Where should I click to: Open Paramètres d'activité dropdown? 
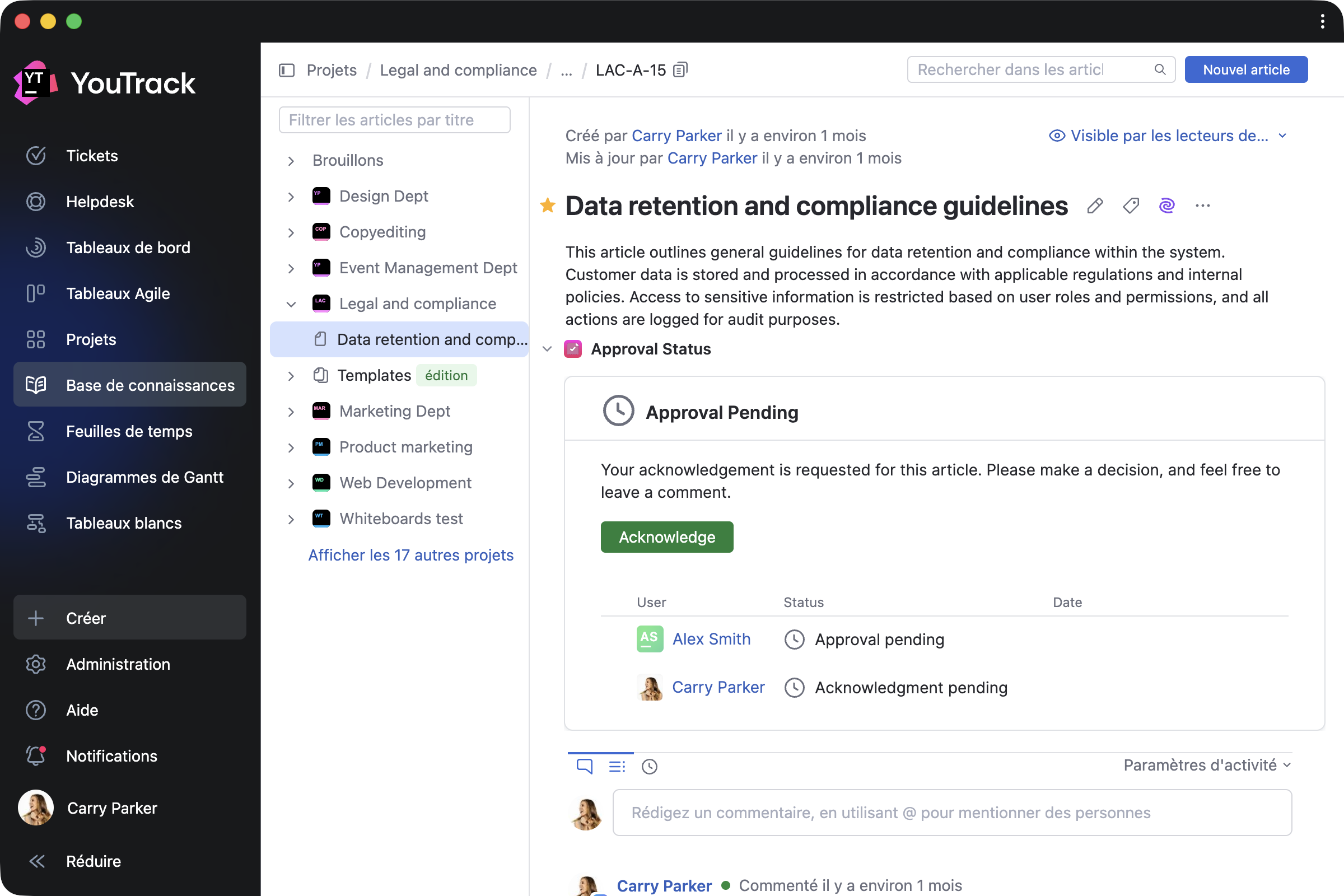[1206, 765]
